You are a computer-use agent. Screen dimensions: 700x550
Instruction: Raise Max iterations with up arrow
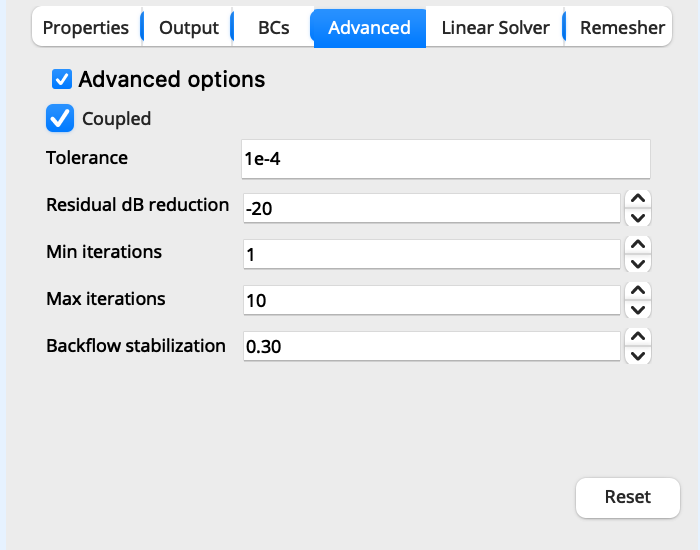point(638,291)
